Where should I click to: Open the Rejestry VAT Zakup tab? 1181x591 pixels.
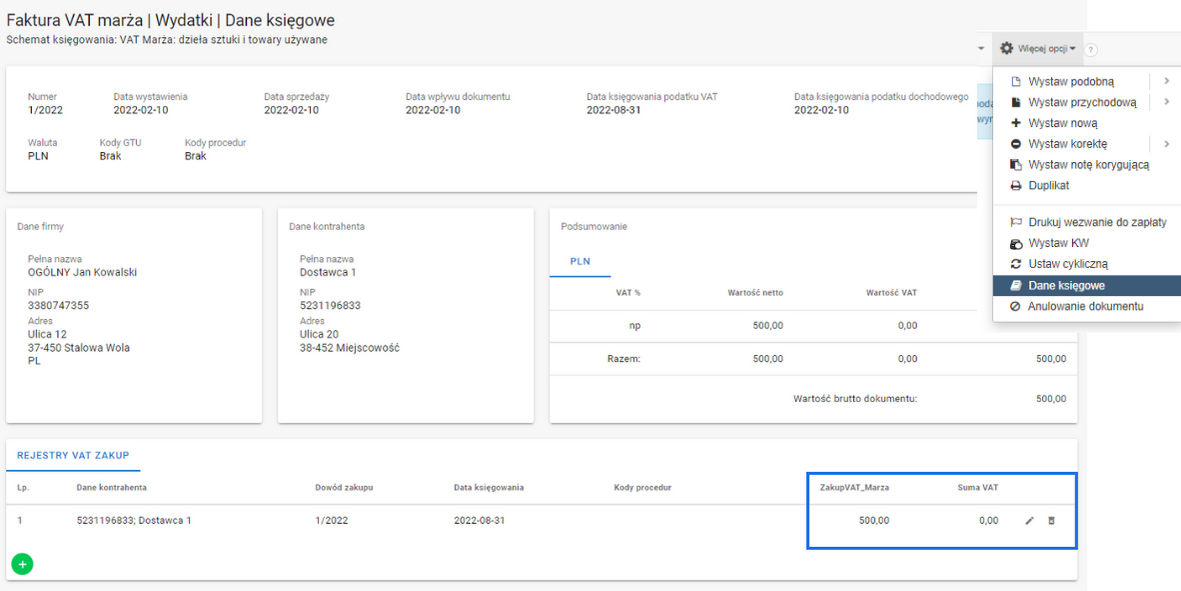tap(73, 455)
